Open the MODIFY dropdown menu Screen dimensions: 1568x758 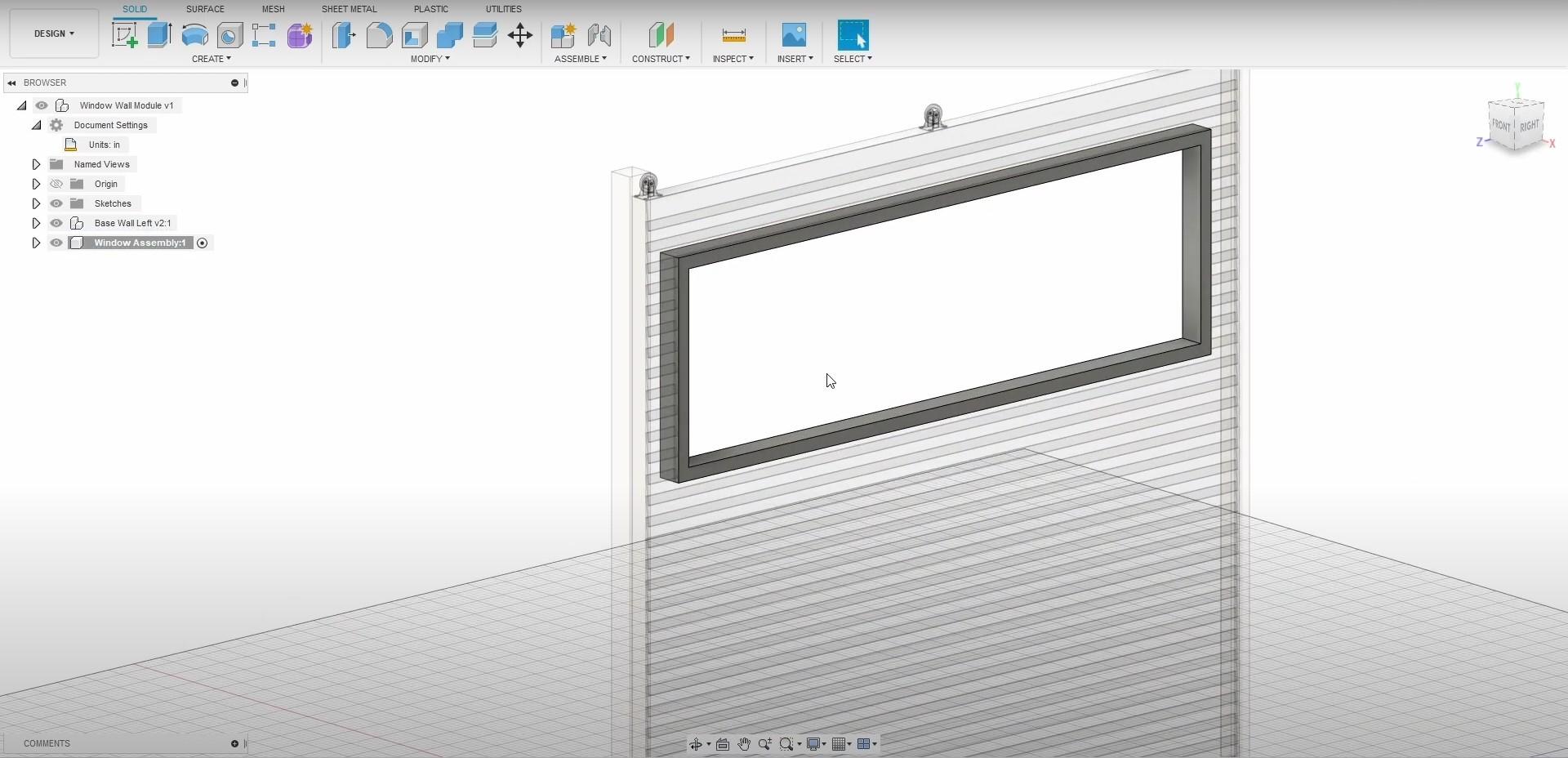(x=430, y=59)
